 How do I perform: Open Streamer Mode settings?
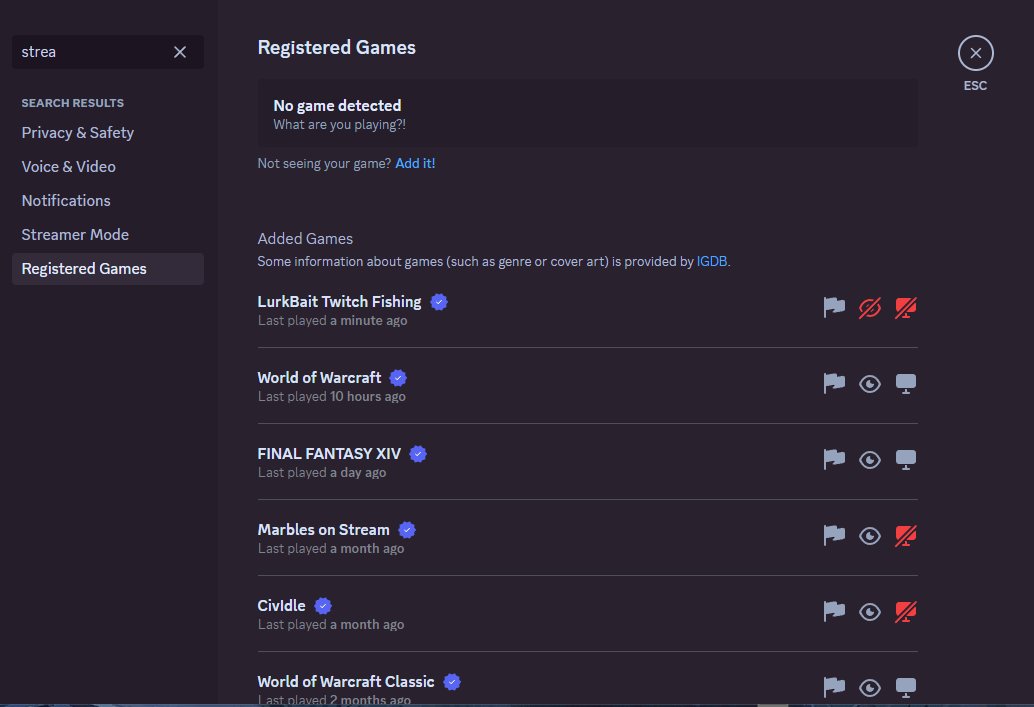[107, 235]
